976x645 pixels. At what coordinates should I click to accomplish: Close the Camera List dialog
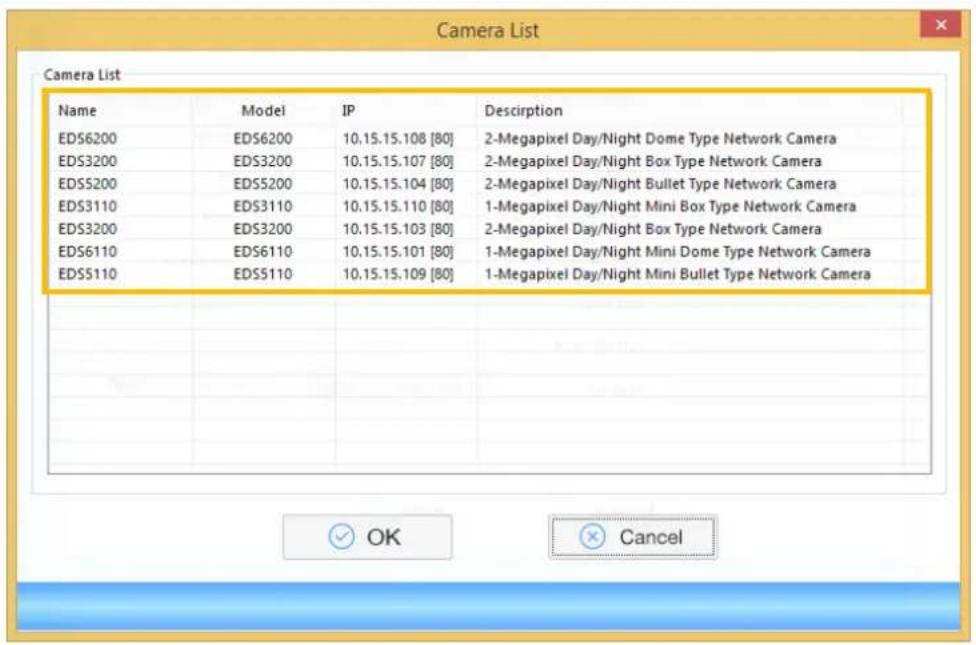(941, 25)
